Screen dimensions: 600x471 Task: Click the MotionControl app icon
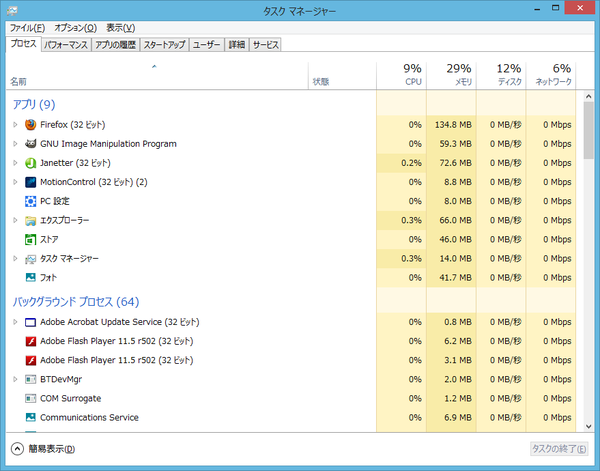(30, 182)
